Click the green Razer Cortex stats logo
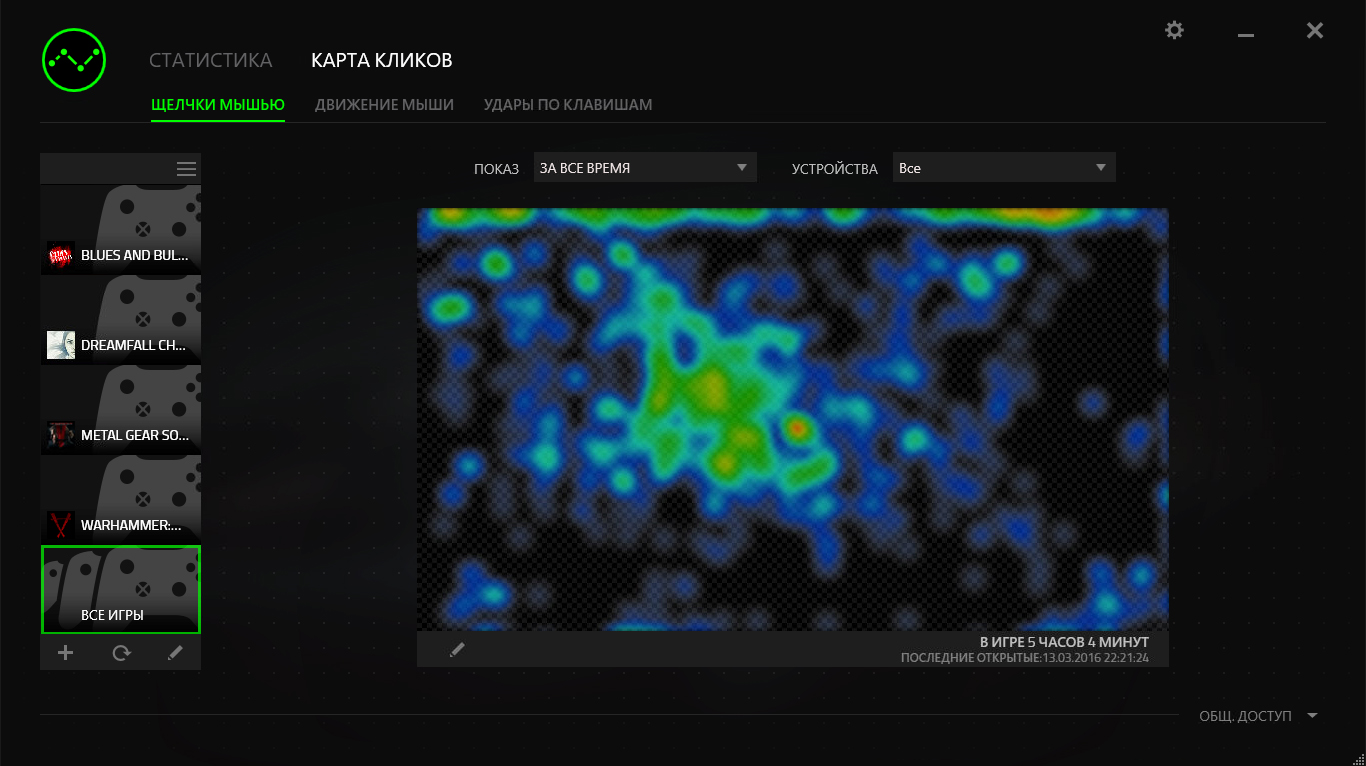This screenshot has width=1366, height=766. point(73,59)
